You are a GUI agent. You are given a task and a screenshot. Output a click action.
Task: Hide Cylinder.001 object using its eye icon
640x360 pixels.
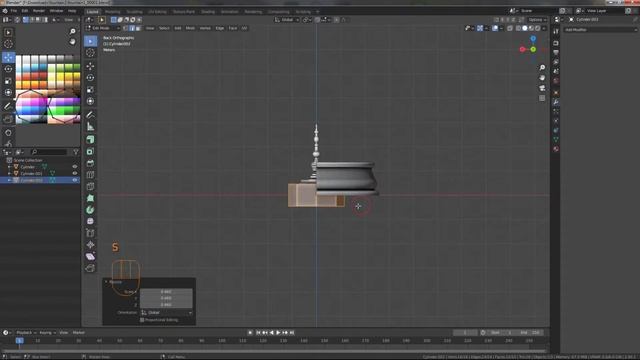coord(75,173)
